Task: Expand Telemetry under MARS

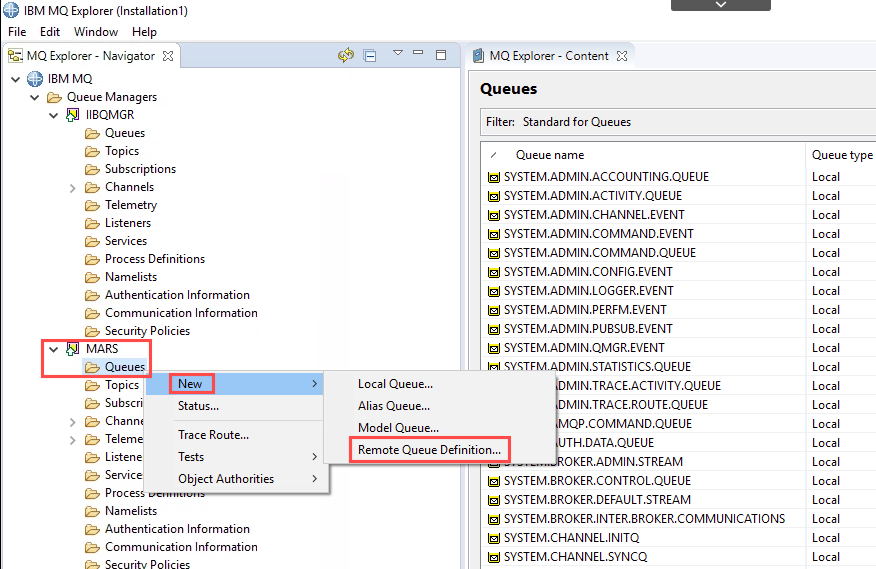Action: tap(73, 440)
